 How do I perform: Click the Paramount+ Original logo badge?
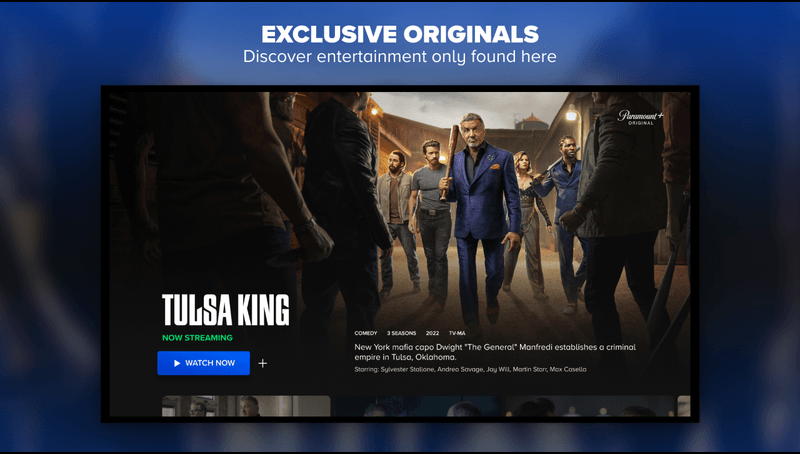click(x=640, y=117)
